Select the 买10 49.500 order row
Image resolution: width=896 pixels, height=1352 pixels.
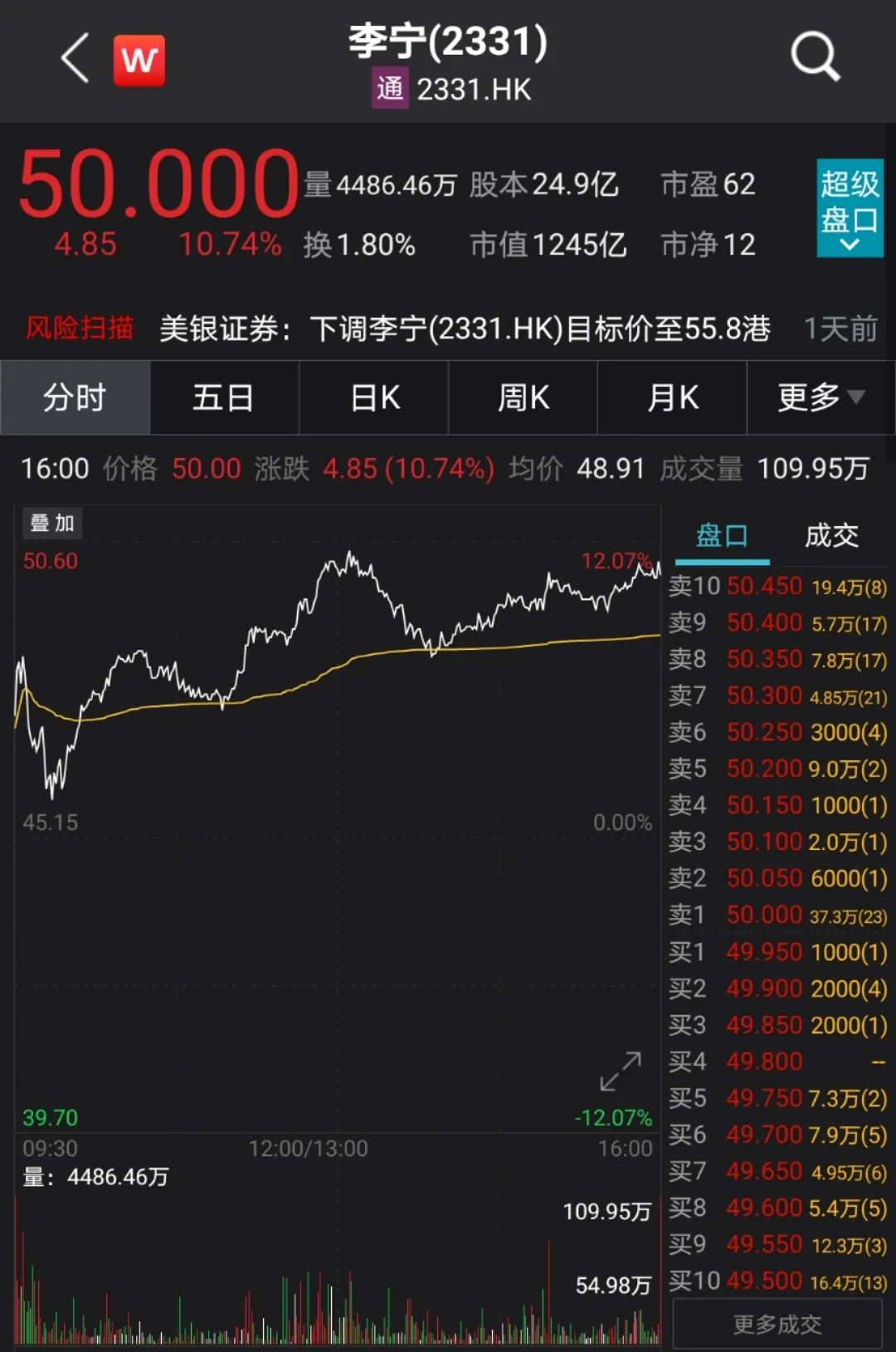(778, 1281)
